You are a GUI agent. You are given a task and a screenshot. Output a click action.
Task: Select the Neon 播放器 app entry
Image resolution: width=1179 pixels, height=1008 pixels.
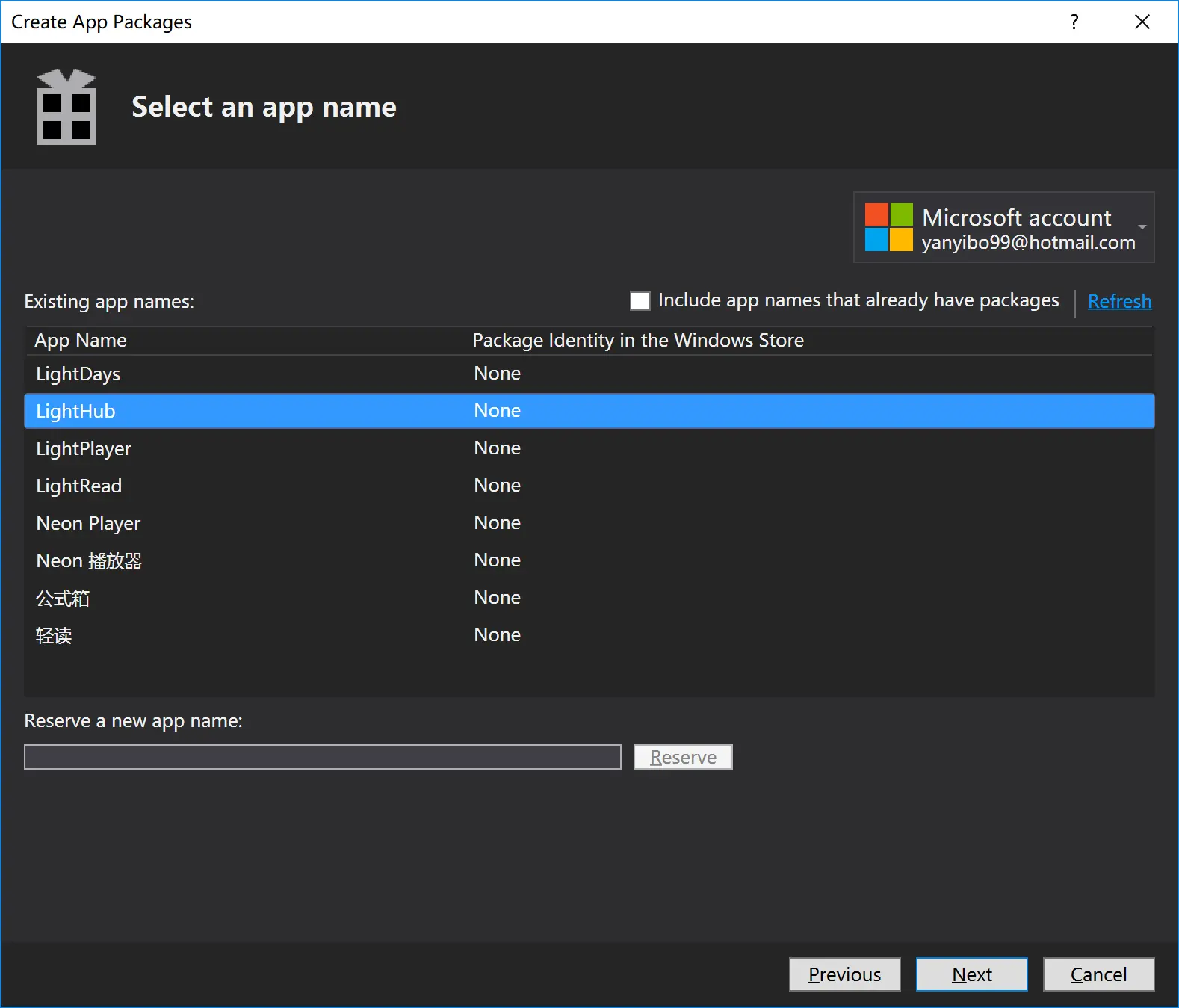[89, 560]
